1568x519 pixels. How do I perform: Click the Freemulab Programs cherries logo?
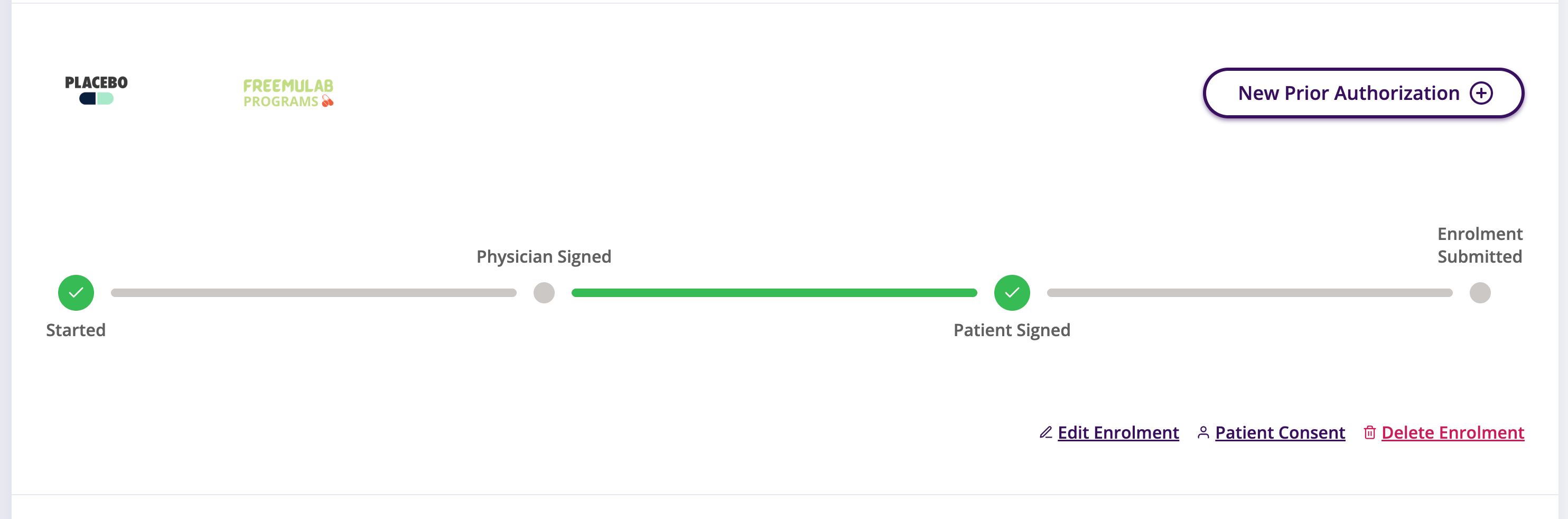[328, 100]
